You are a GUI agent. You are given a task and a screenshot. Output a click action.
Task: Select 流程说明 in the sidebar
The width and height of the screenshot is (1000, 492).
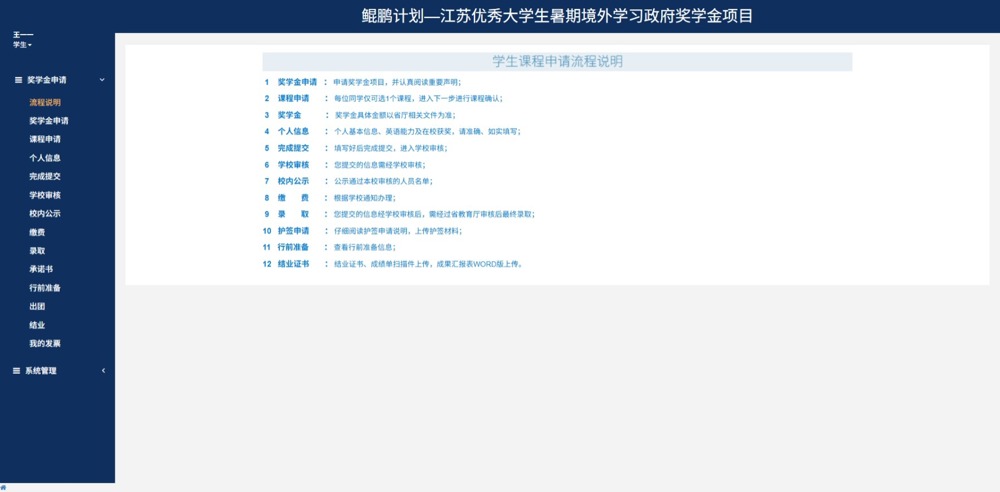[x=45, y=102]
